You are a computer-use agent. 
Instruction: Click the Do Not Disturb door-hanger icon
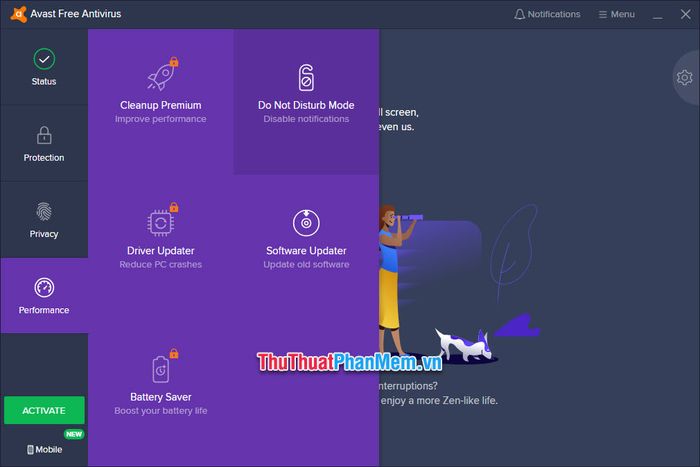[x=306, y=77]
